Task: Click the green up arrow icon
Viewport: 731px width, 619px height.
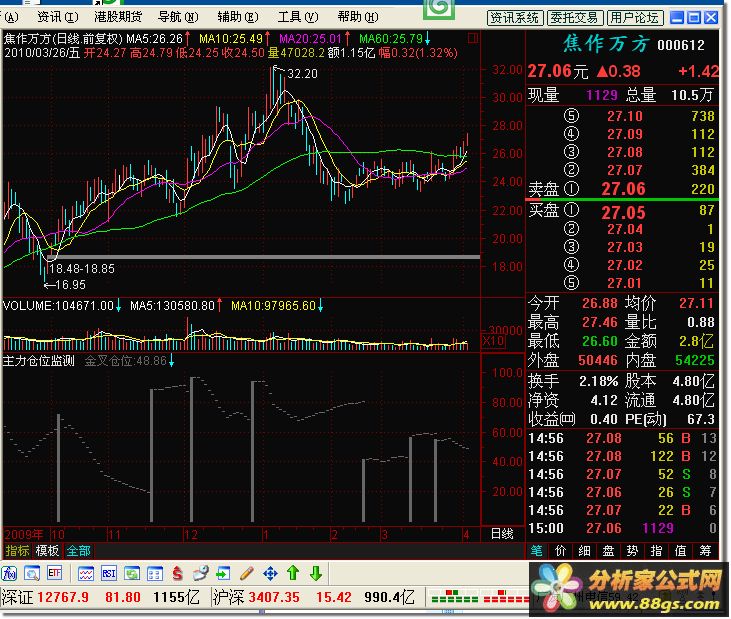Action: 293,574
